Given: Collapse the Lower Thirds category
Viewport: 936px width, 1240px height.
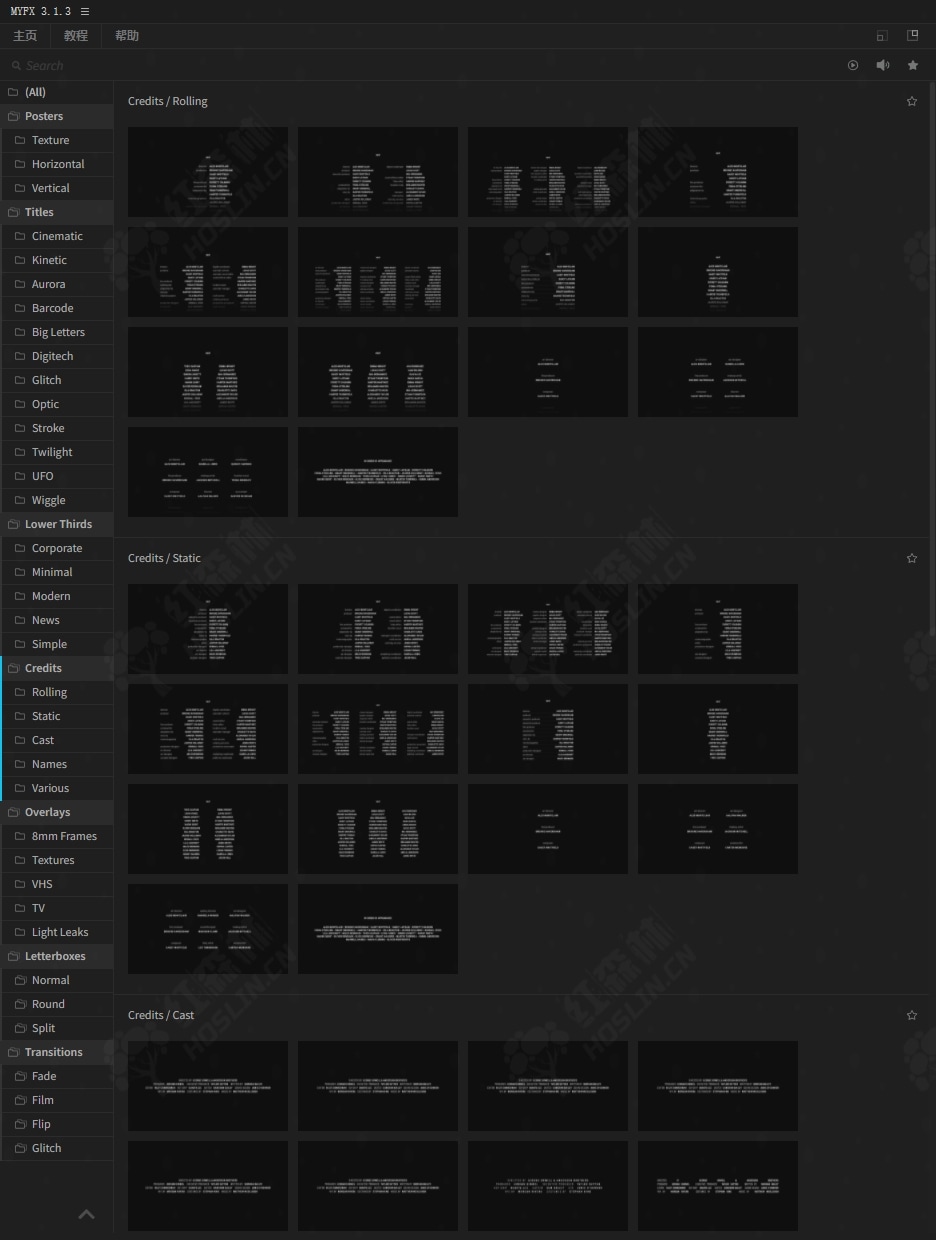Looking at the screenshot, I should (57, 524).
